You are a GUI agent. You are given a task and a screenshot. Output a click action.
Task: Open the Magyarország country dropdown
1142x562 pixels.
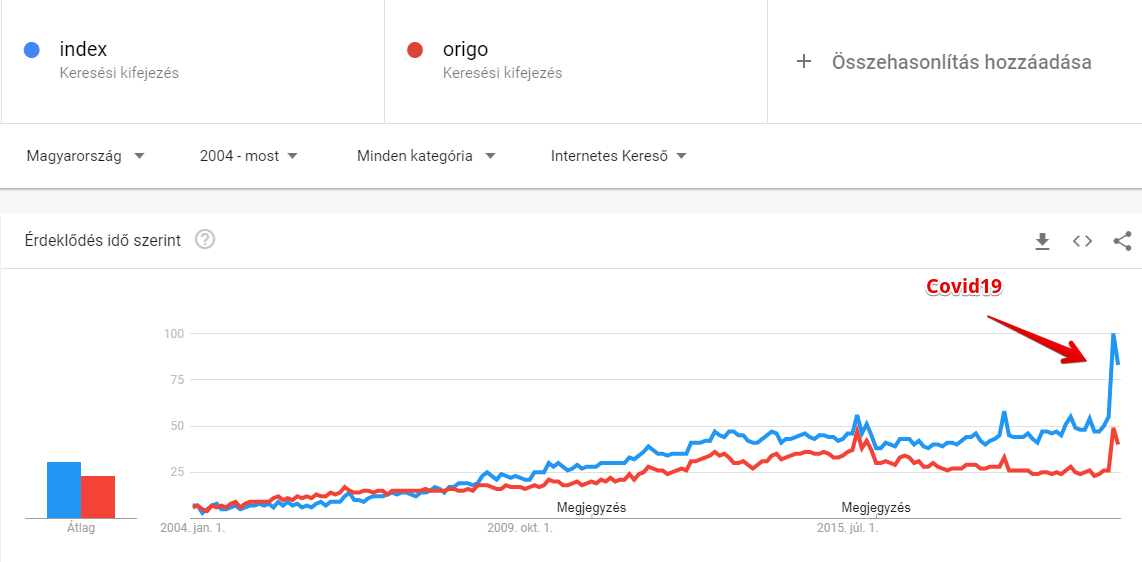point(85,156)
